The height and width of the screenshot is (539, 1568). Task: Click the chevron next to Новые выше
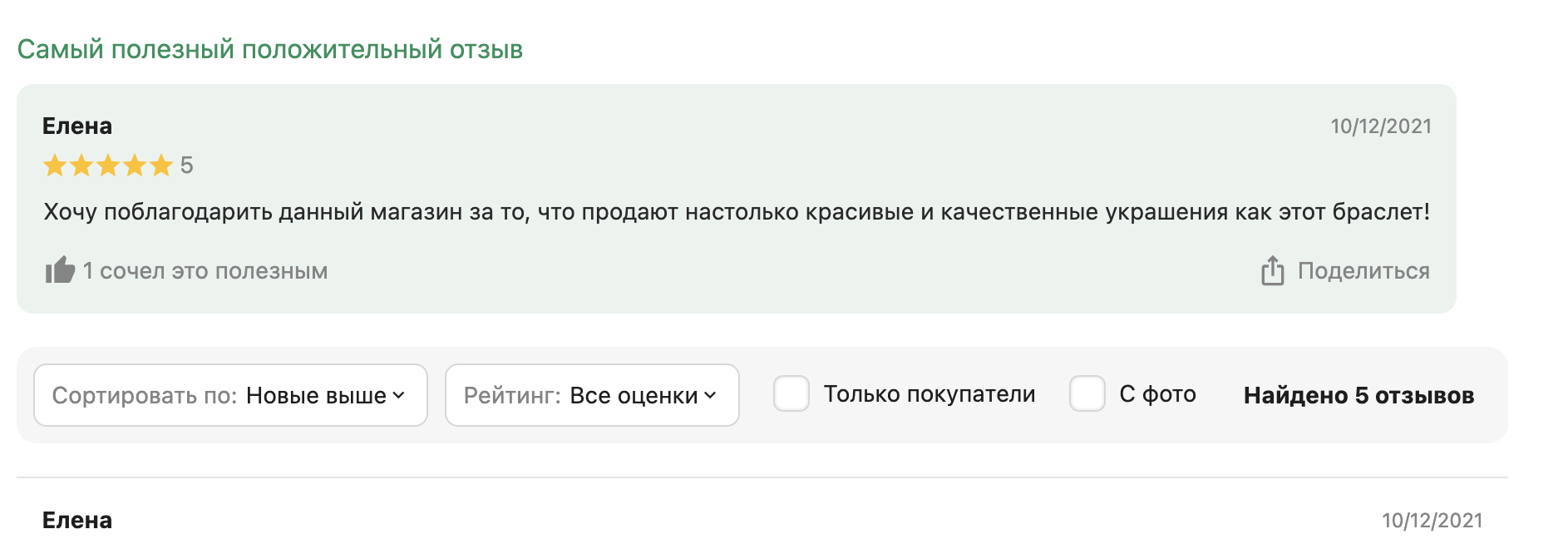(399, 396)
